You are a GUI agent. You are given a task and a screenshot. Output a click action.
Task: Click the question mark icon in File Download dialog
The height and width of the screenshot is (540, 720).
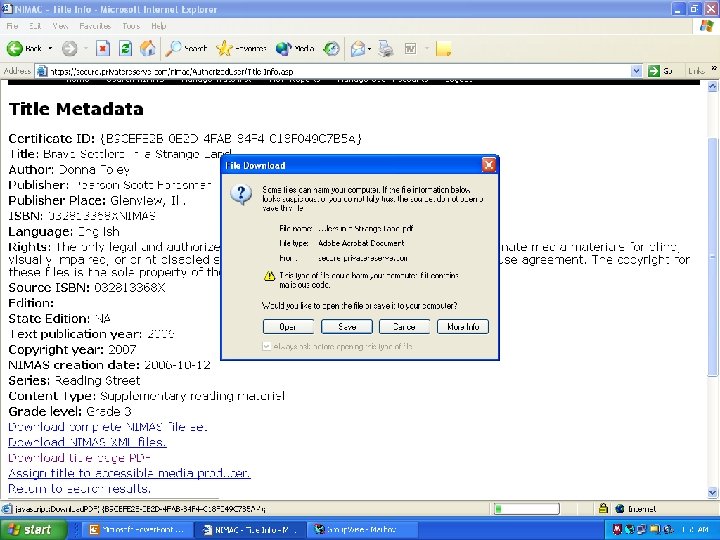pos(241,195)
